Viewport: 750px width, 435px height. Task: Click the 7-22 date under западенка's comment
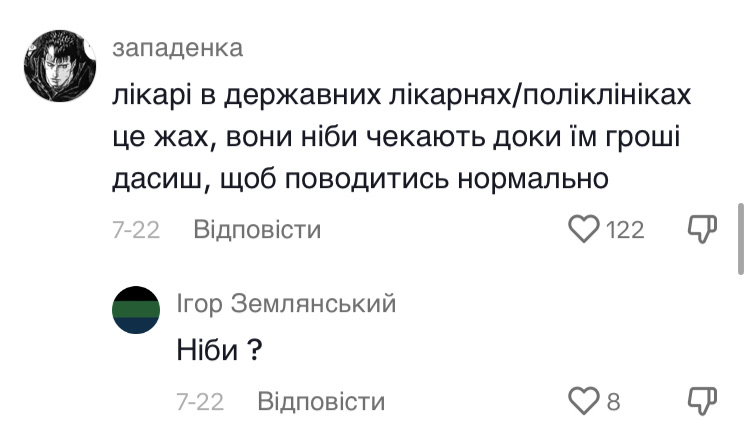136,230
